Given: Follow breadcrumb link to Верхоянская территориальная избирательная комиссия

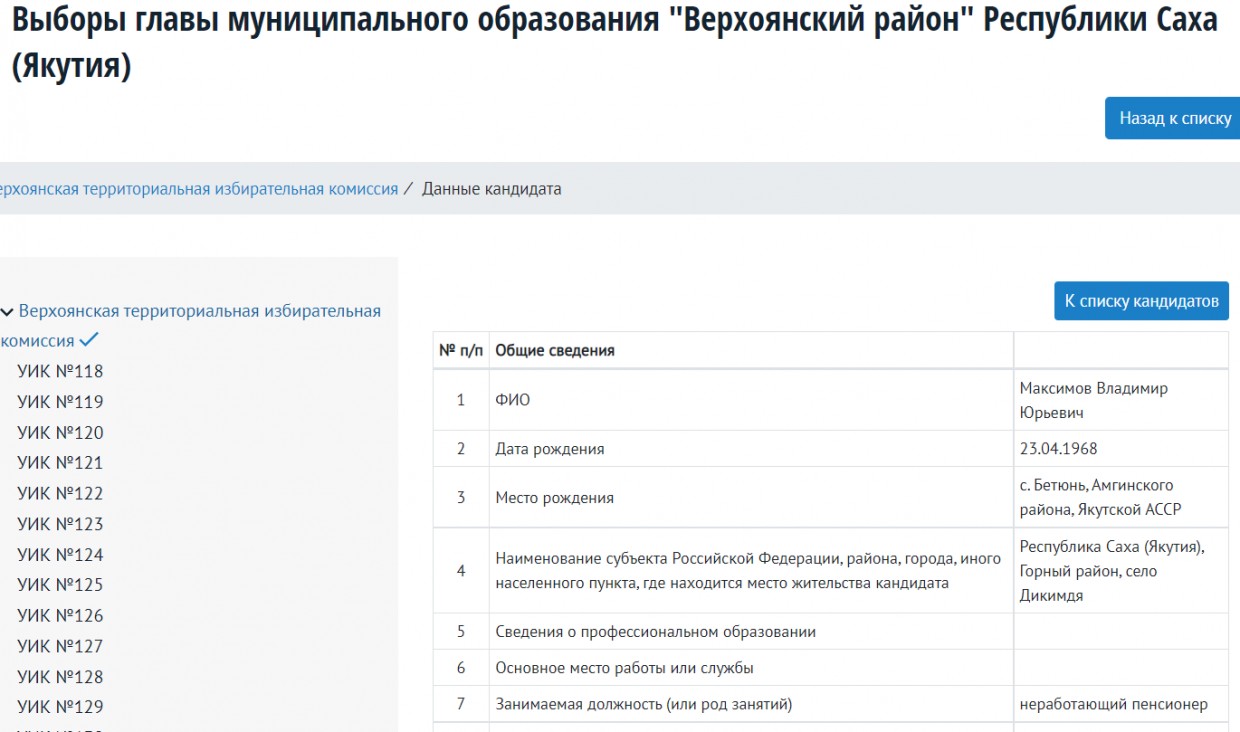Looking at the screenshot, I should pos(199,189).
